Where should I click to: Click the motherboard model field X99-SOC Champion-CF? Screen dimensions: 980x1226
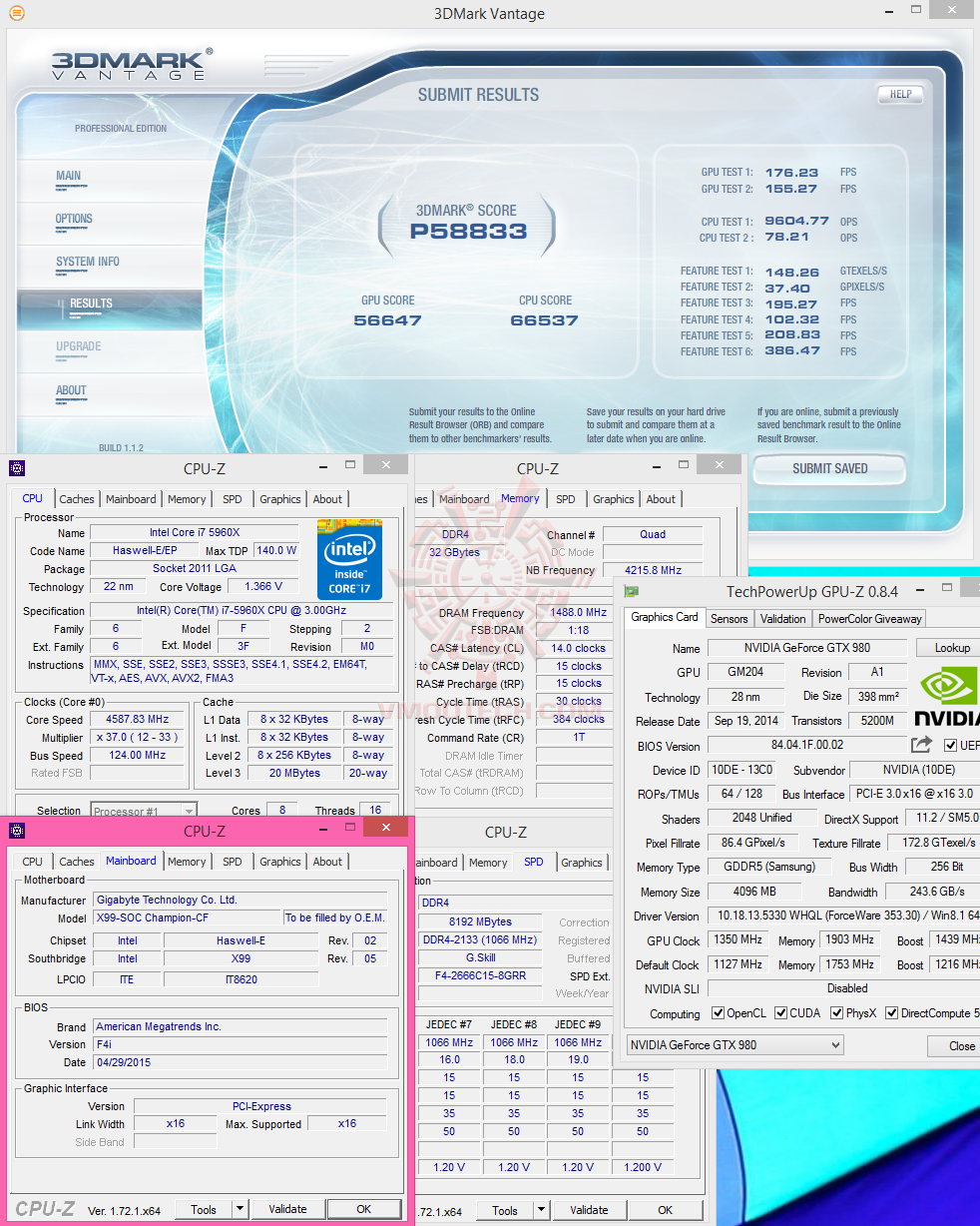188,918
